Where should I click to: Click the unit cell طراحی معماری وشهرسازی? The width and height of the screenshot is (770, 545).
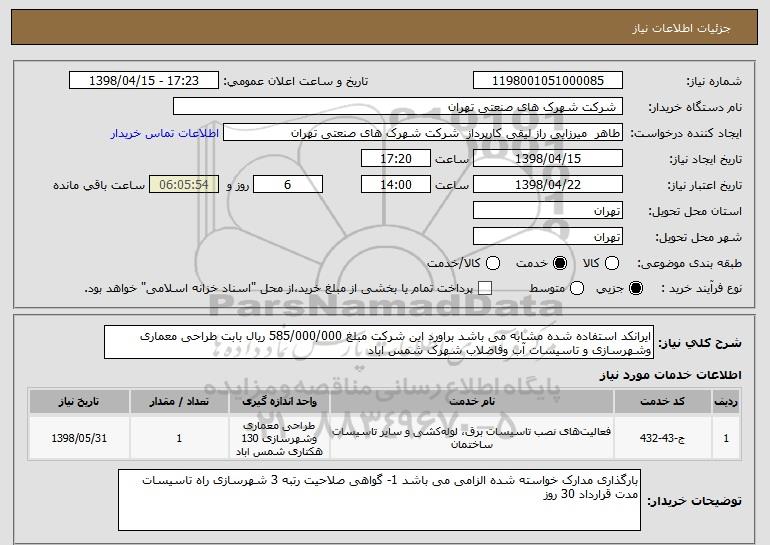tap(279, 438)
